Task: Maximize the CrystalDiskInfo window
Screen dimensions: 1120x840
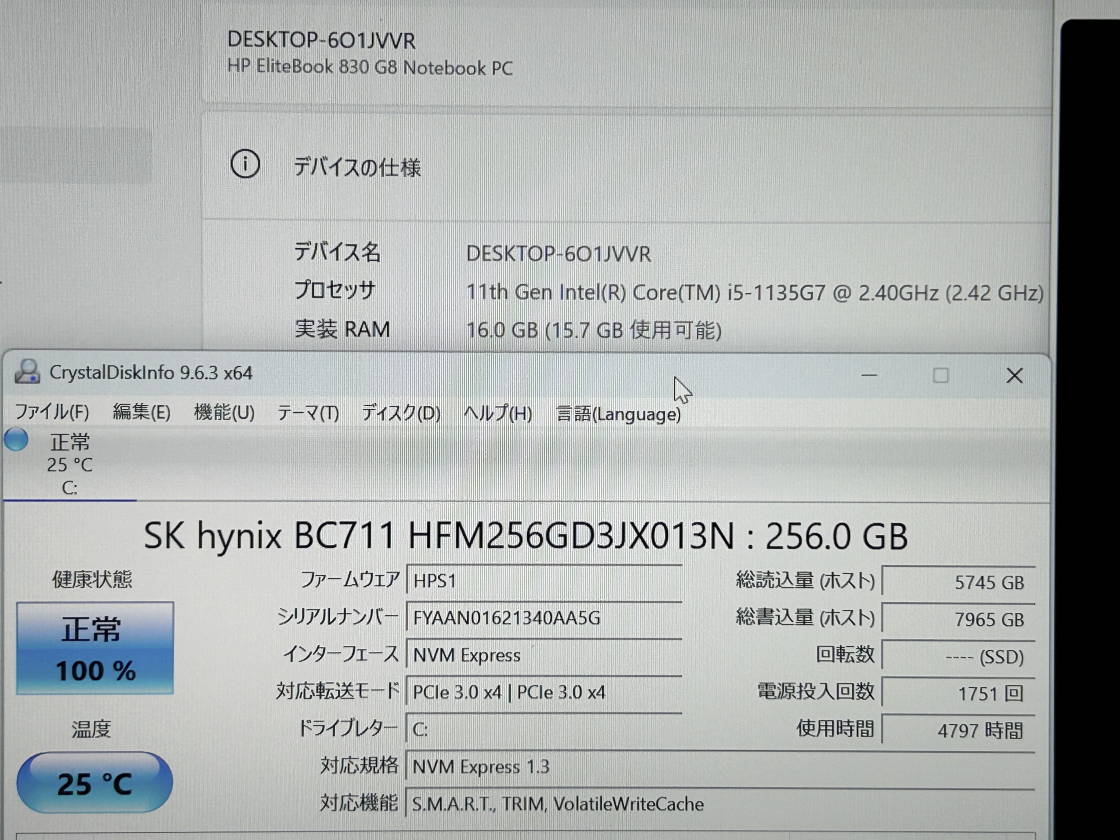Action: [x=940, y=376]
